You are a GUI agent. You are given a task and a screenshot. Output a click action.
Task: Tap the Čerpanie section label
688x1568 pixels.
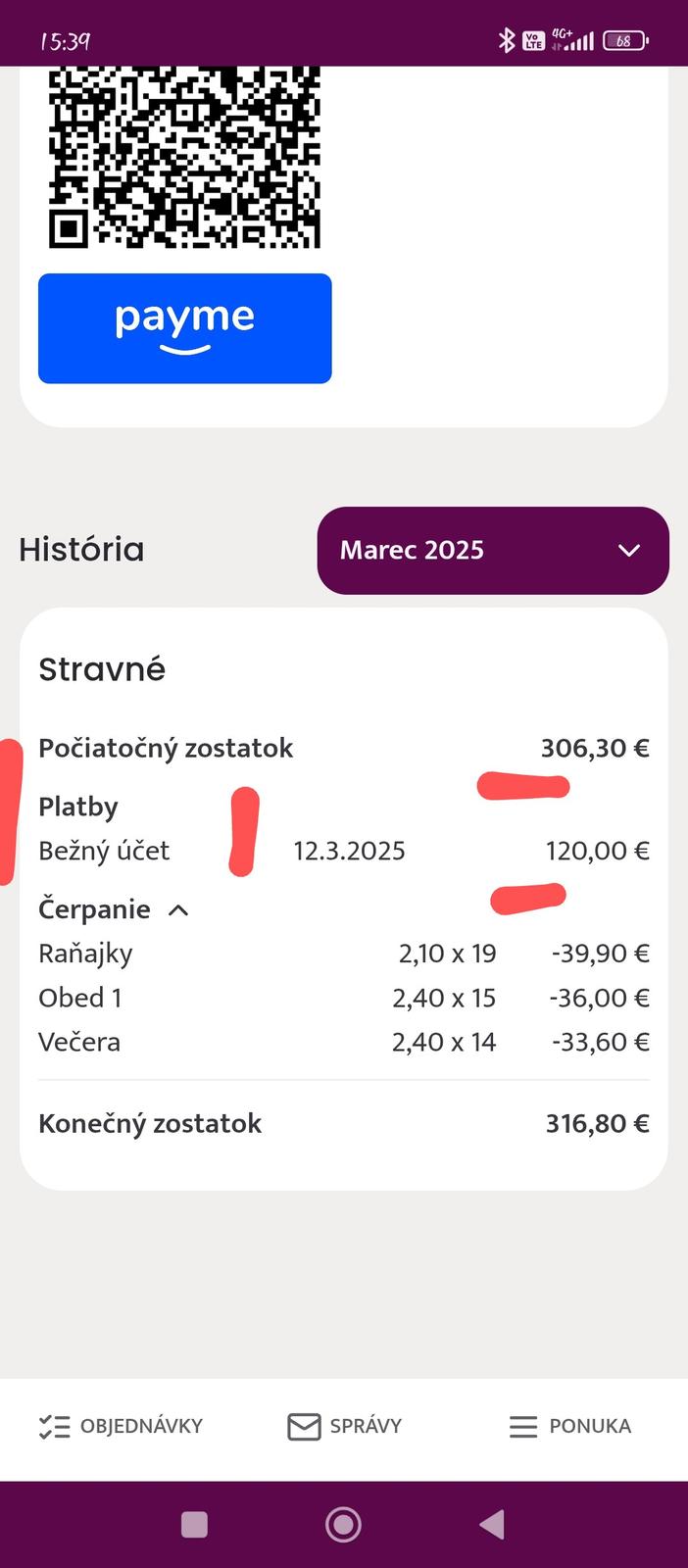pos(94,909)
